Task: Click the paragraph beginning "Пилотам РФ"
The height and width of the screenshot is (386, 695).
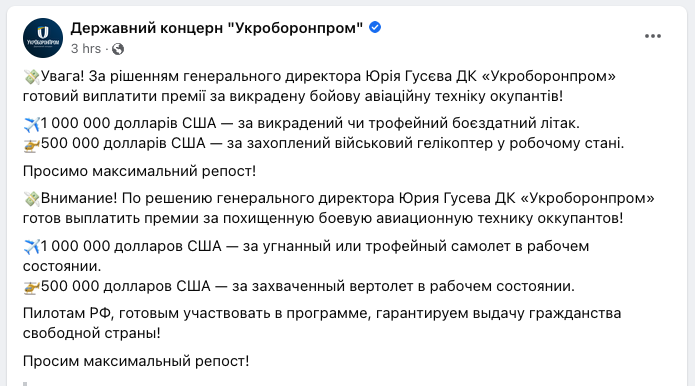Action: pos(322,323)
